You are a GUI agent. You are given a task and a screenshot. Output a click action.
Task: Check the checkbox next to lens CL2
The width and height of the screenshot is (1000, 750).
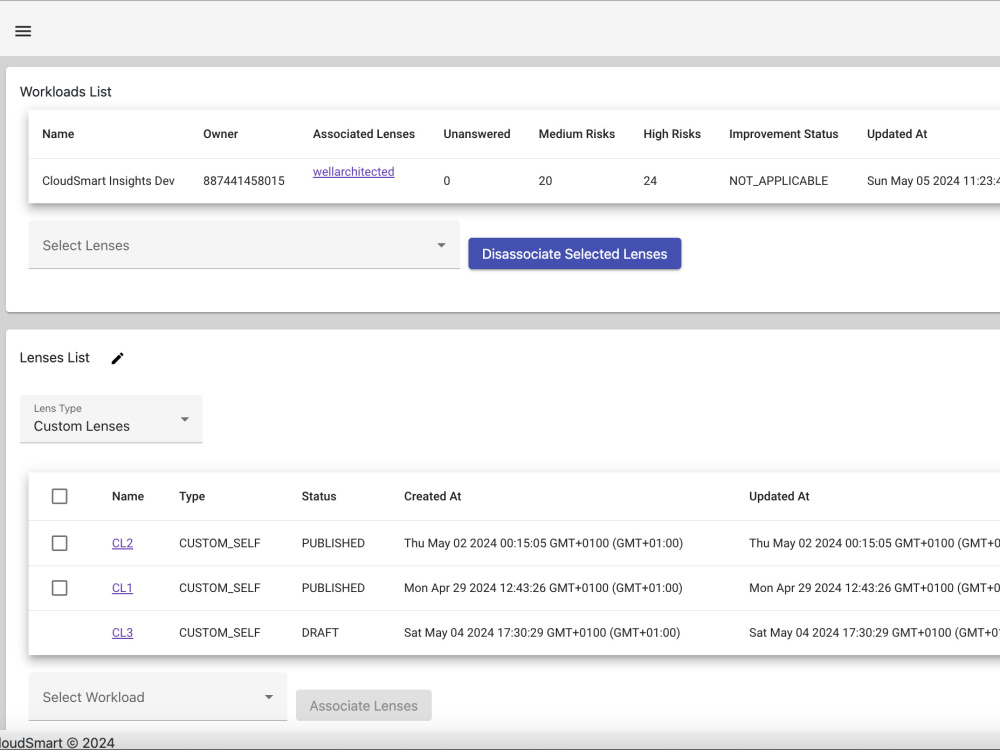coord(59,543)
